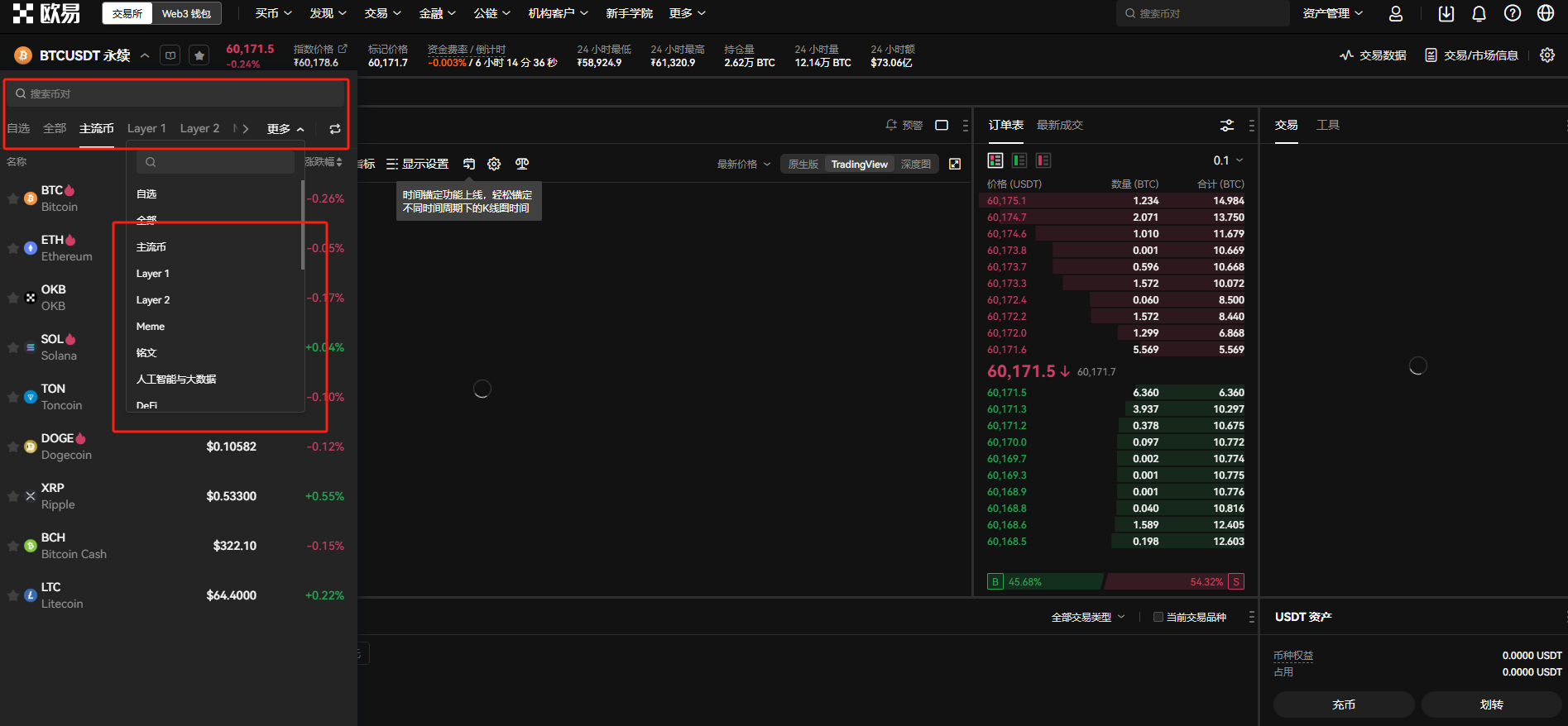Sort list by 涨跌幅 column
Screen dimensions: 1568x726
click(x=324, y=162)
